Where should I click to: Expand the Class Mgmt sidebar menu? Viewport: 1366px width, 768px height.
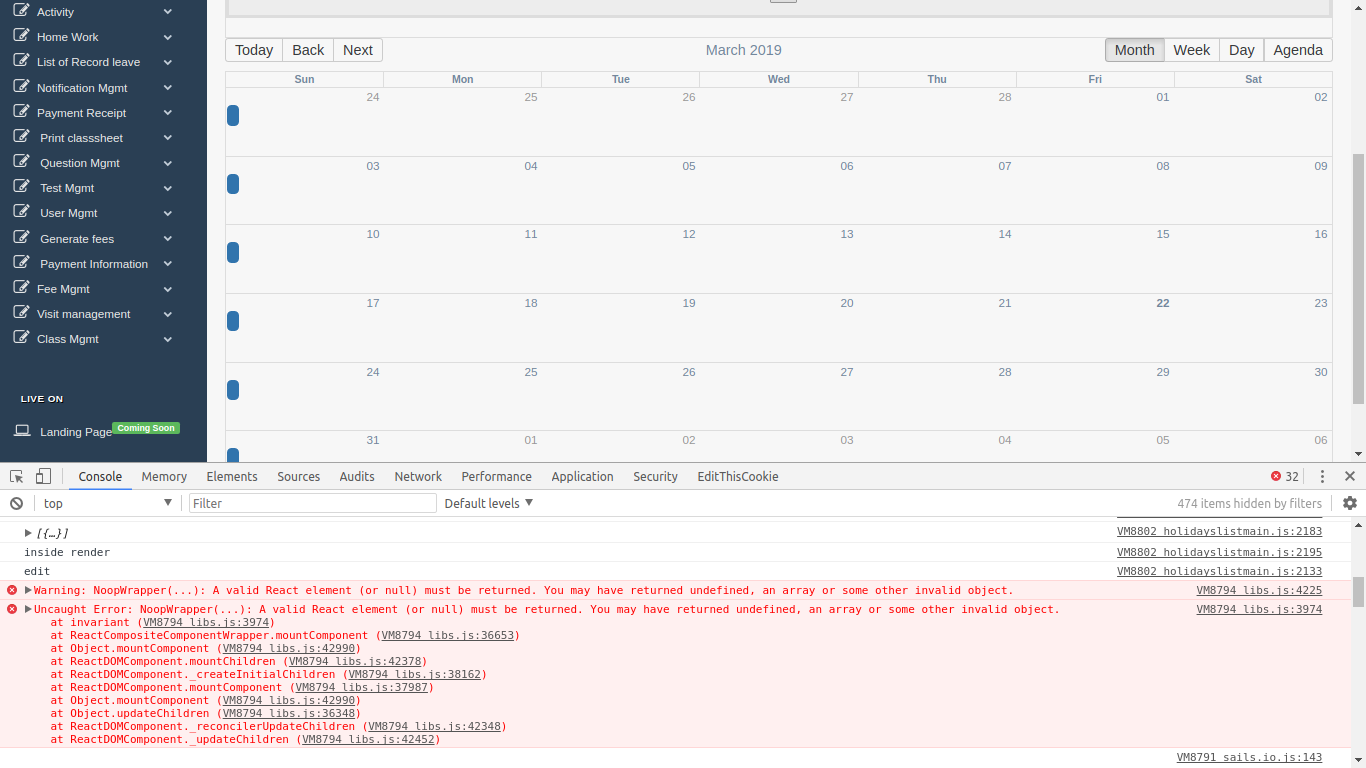167,339
